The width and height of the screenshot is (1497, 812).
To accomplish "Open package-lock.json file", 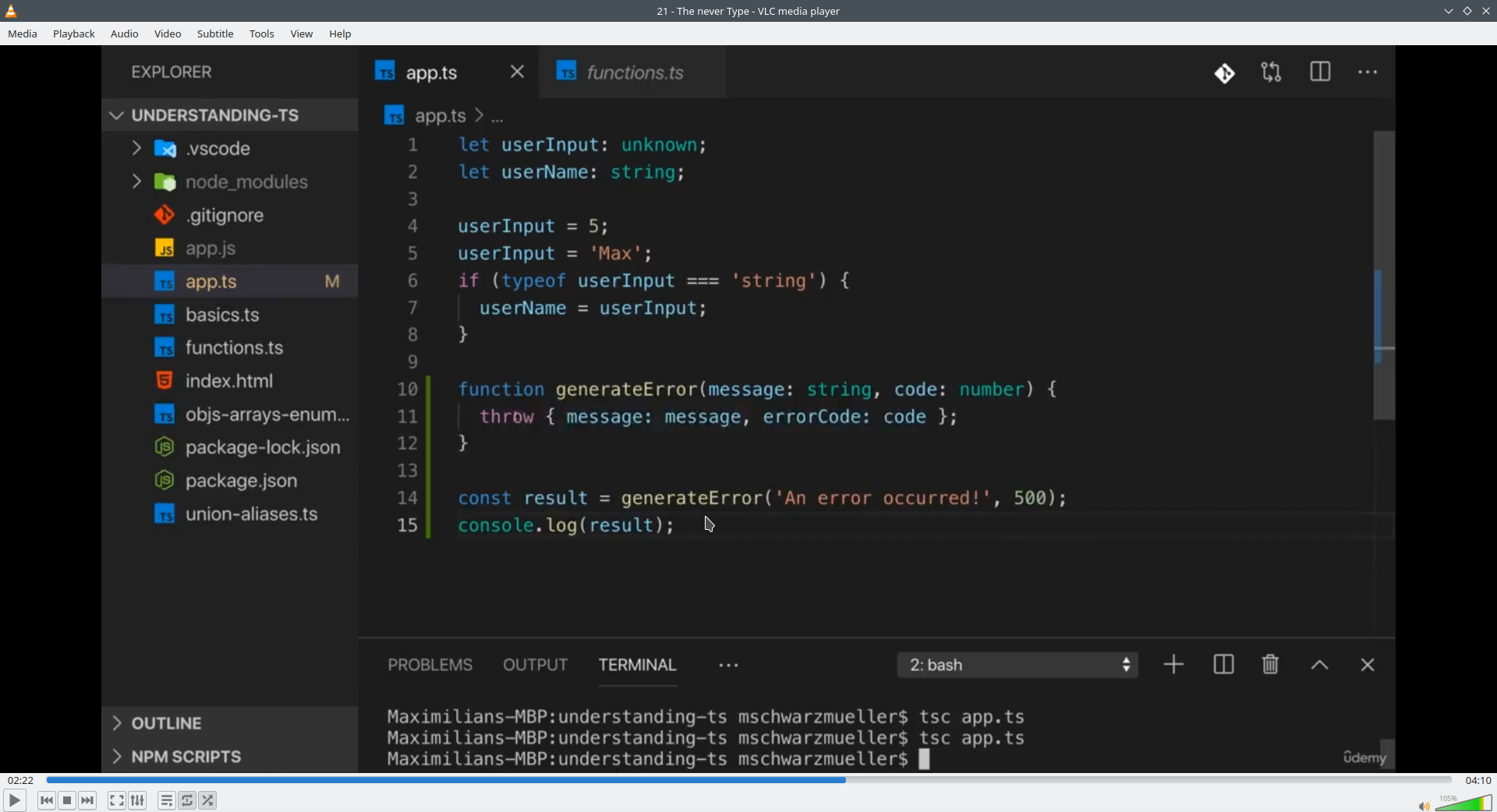I will click(x=230, y=447).
